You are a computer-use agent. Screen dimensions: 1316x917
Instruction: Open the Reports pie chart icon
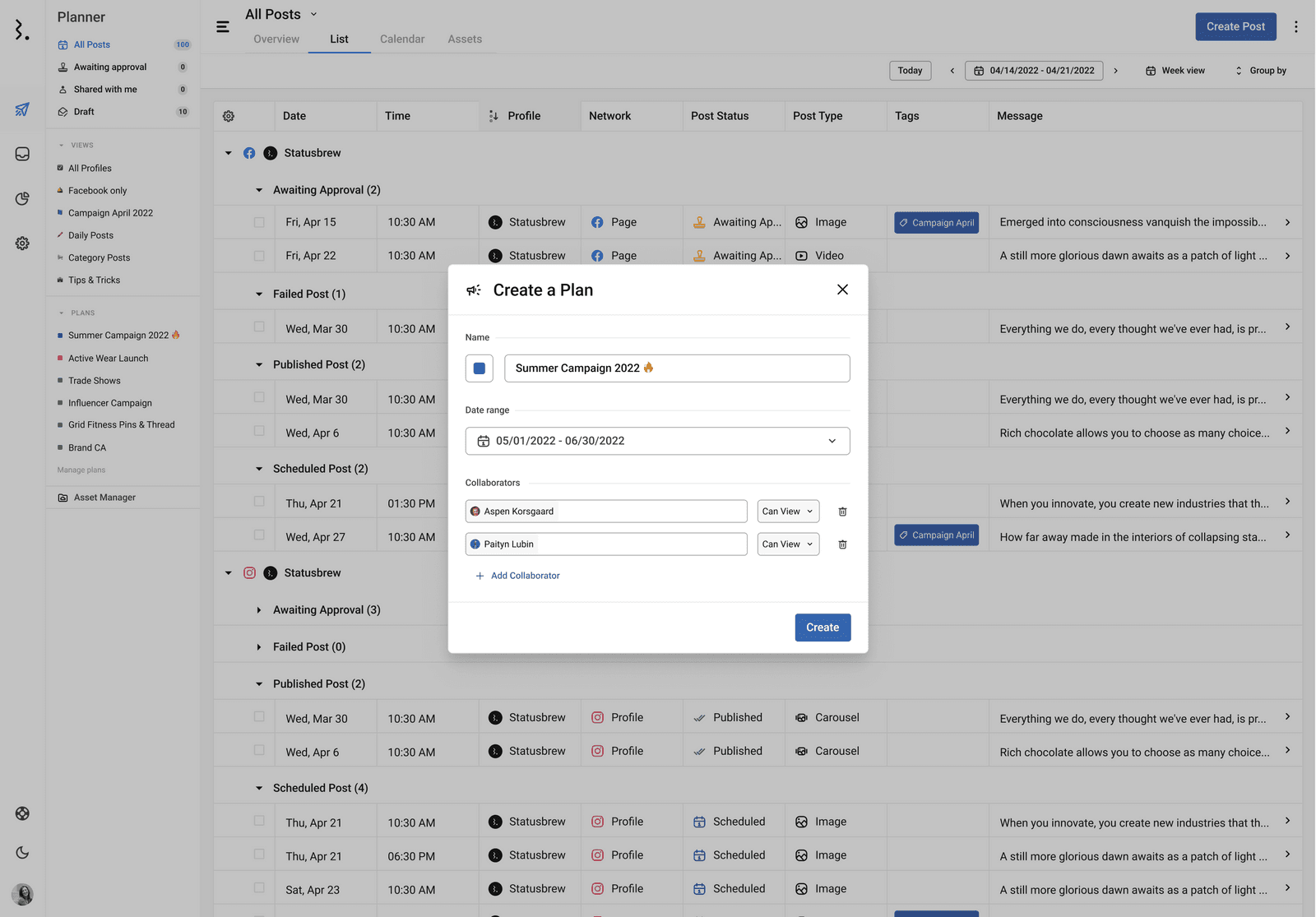click(22, 199)
